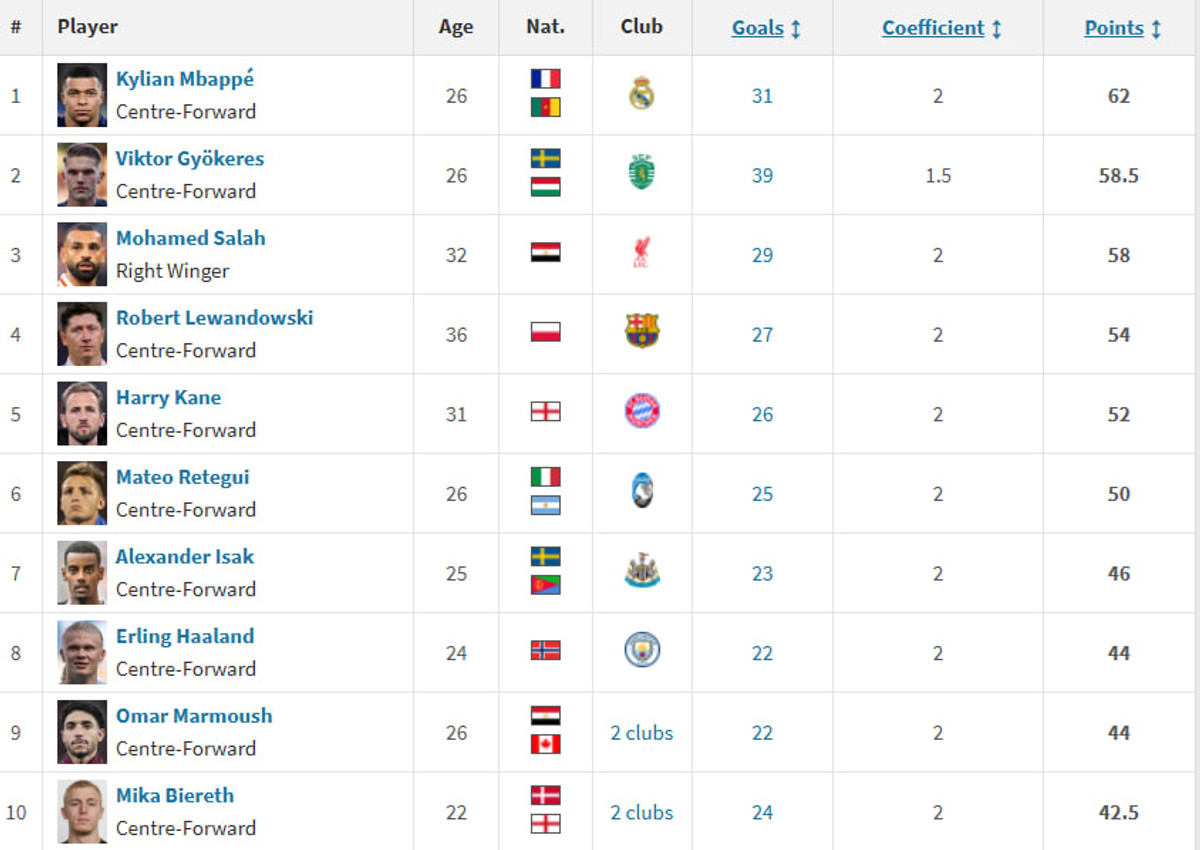This screenshot has width=1200, height=850.
Task: Open Viktor Gyökeres player profile link
Action: 190,159
